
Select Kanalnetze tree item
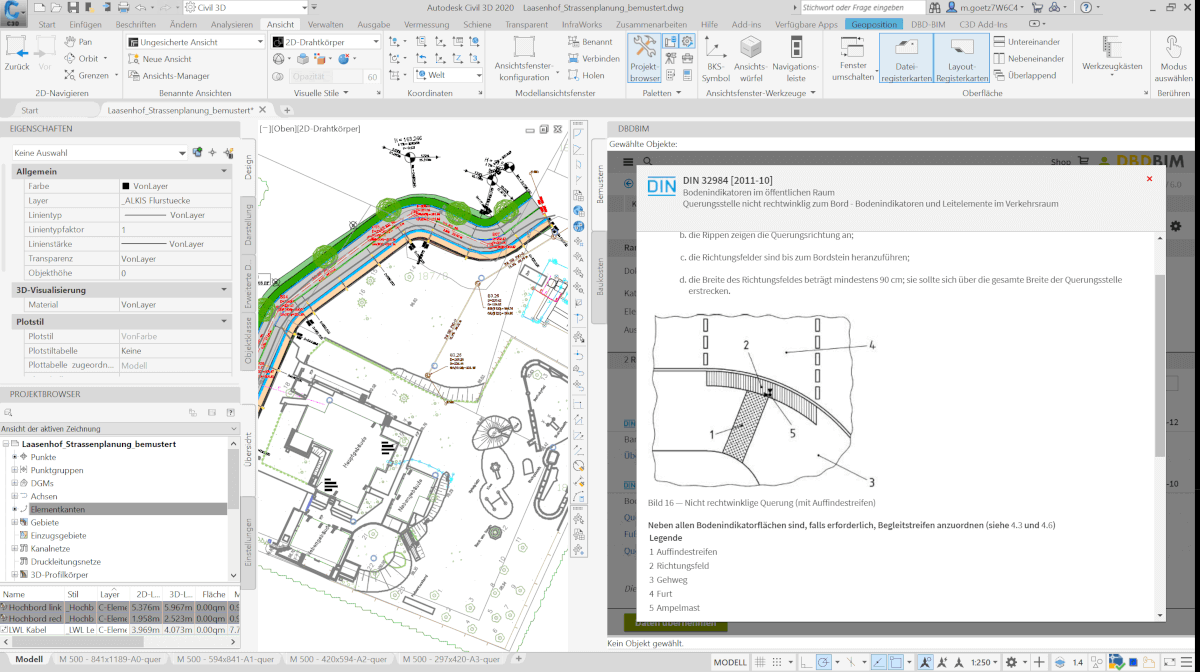point(50,548)
